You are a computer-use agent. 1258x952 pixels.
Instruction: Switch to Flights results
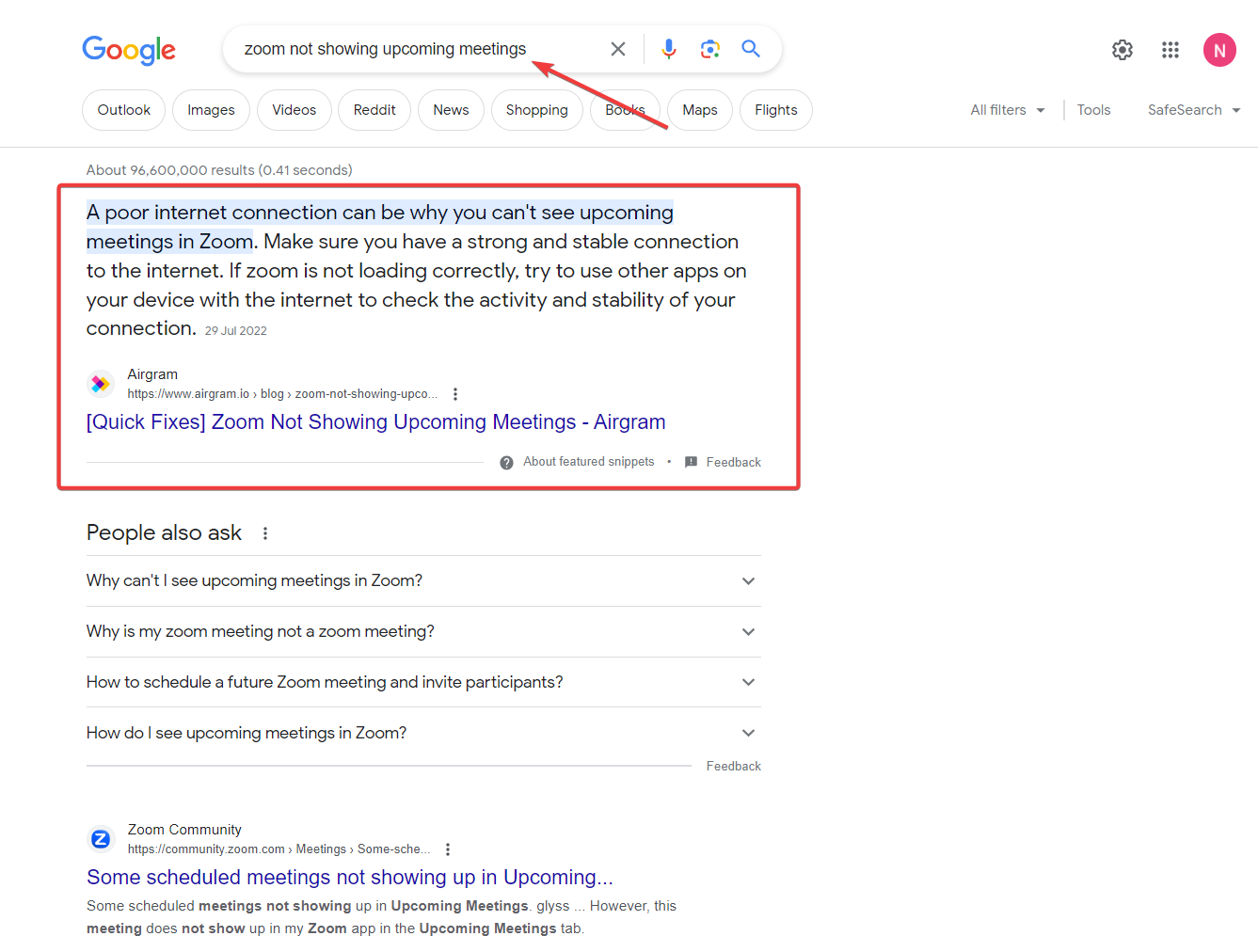tap(776, 110)
